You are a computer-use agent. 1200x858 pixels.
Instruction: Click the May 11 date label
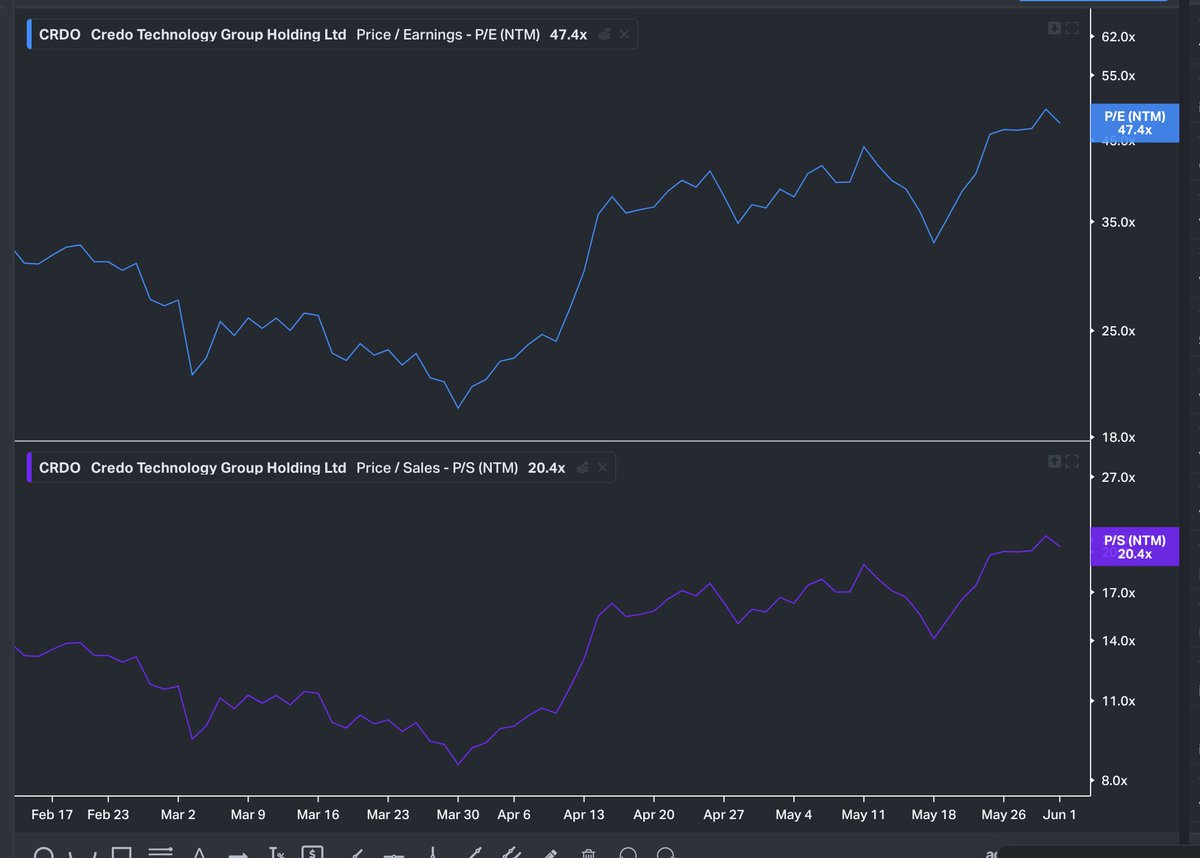863,815
